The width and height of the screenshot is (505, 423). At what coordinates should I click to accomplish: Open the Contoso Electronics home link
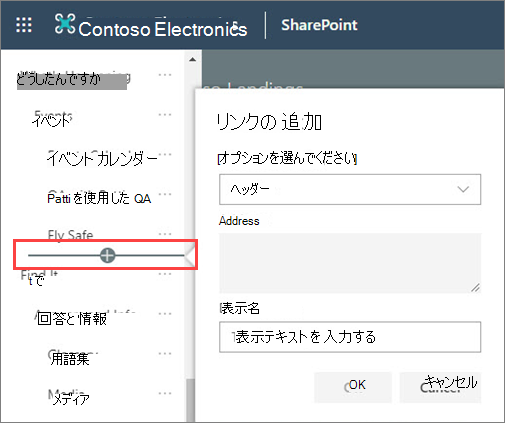163,28
